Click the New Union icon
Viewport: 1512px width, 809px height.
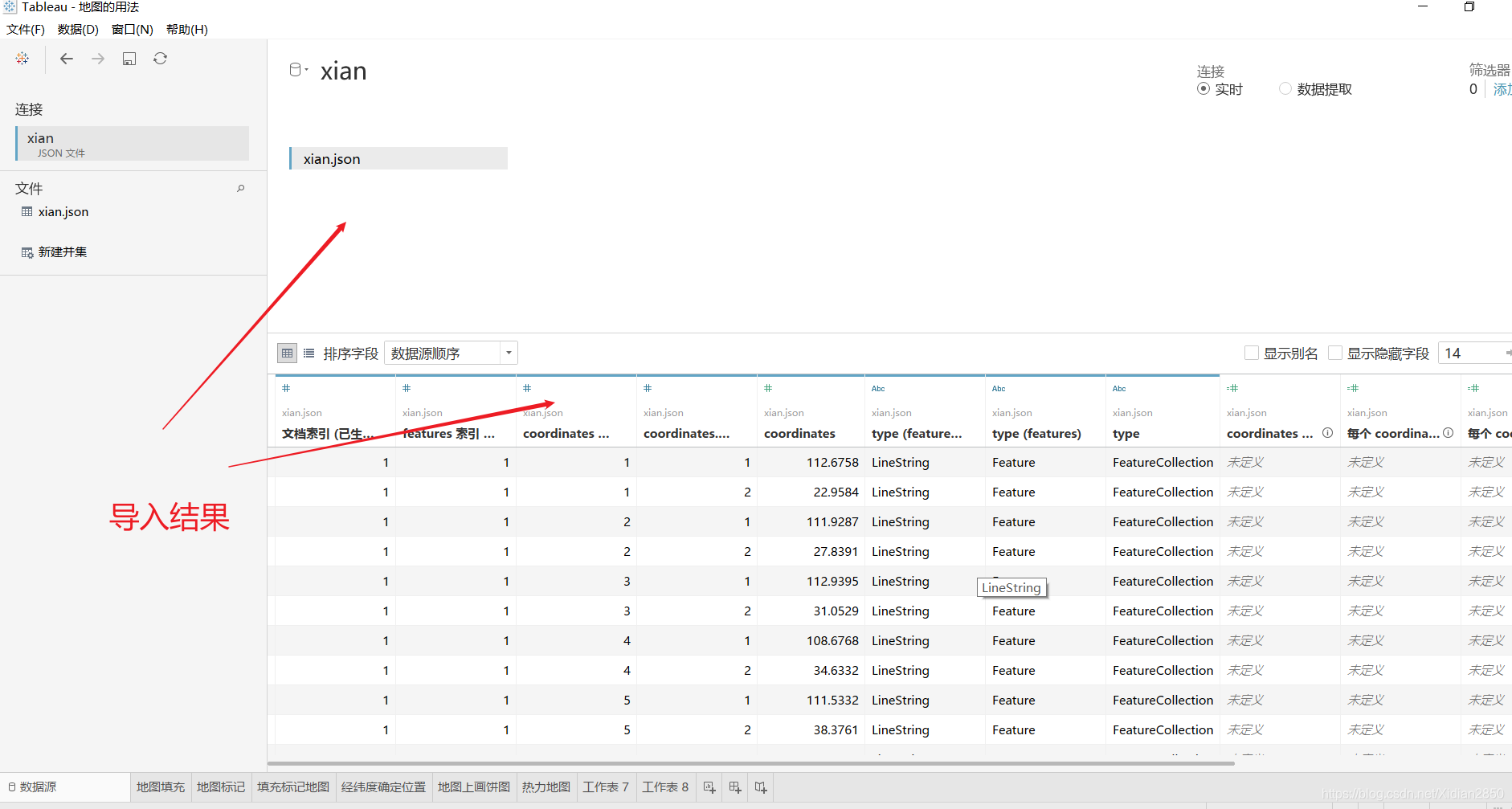point(27,252)
